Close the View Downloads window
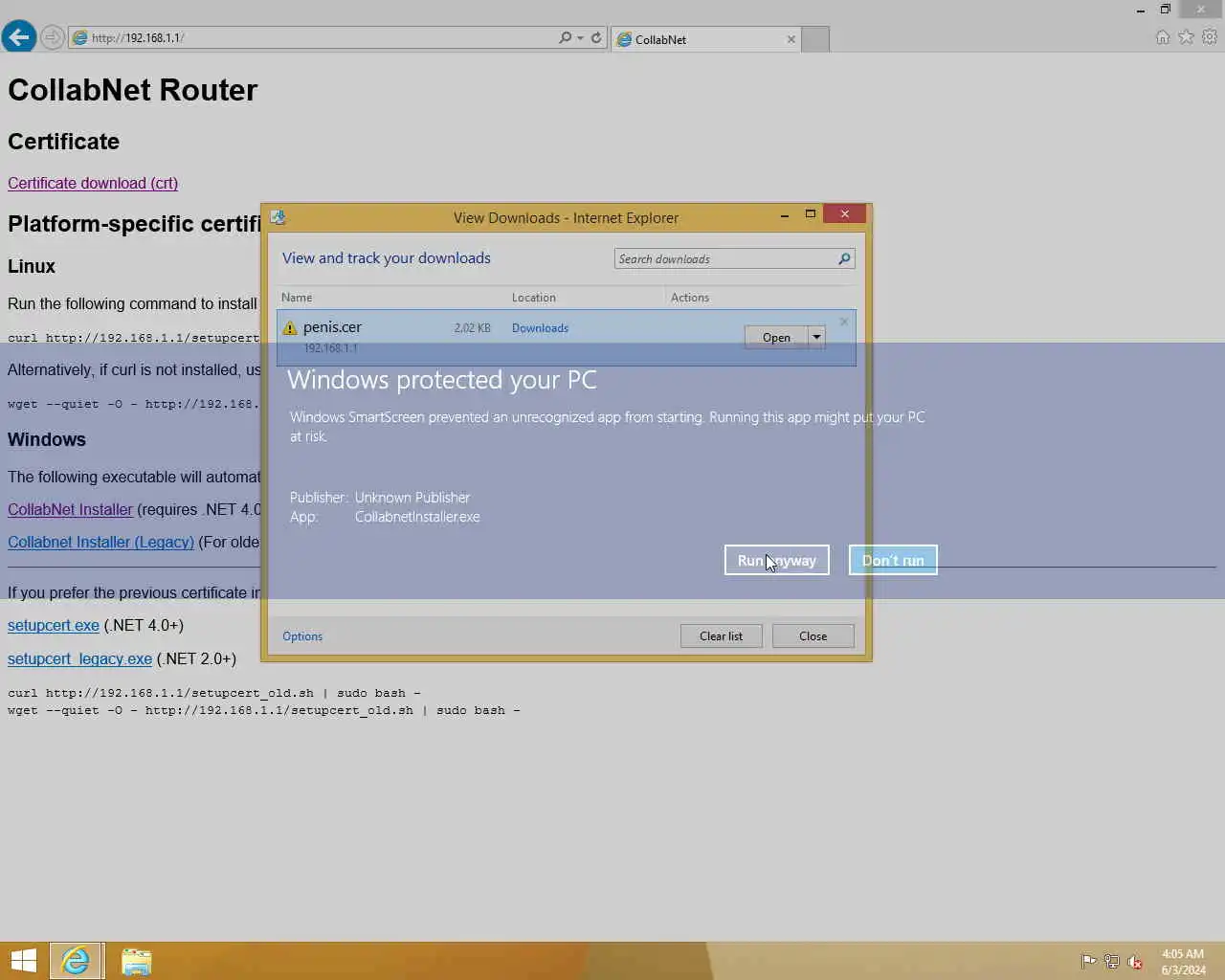This screenshot has width=1225, height=980. point(844,214)
